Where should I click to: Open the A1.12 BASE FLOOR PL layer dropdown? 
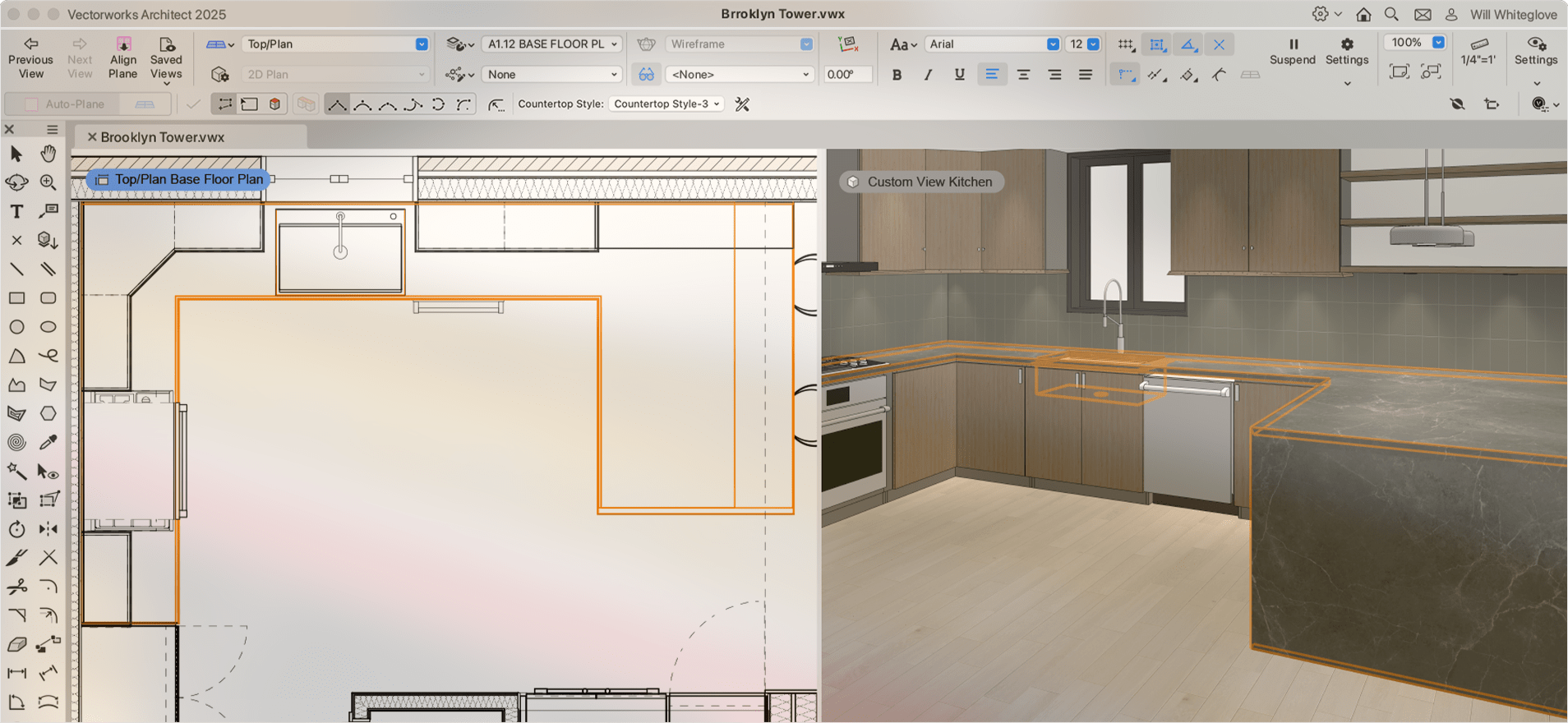(x=552, y=44)
